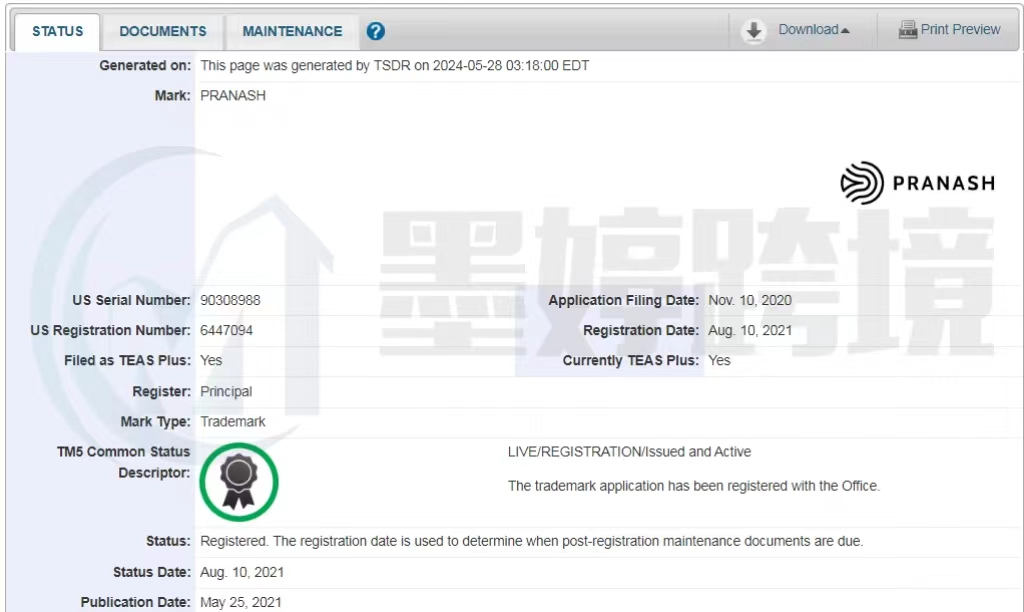Viewport: 1024px width, 612px height.
Task: Click the registered ribbon status badge
Action: (x=239, y=482)
